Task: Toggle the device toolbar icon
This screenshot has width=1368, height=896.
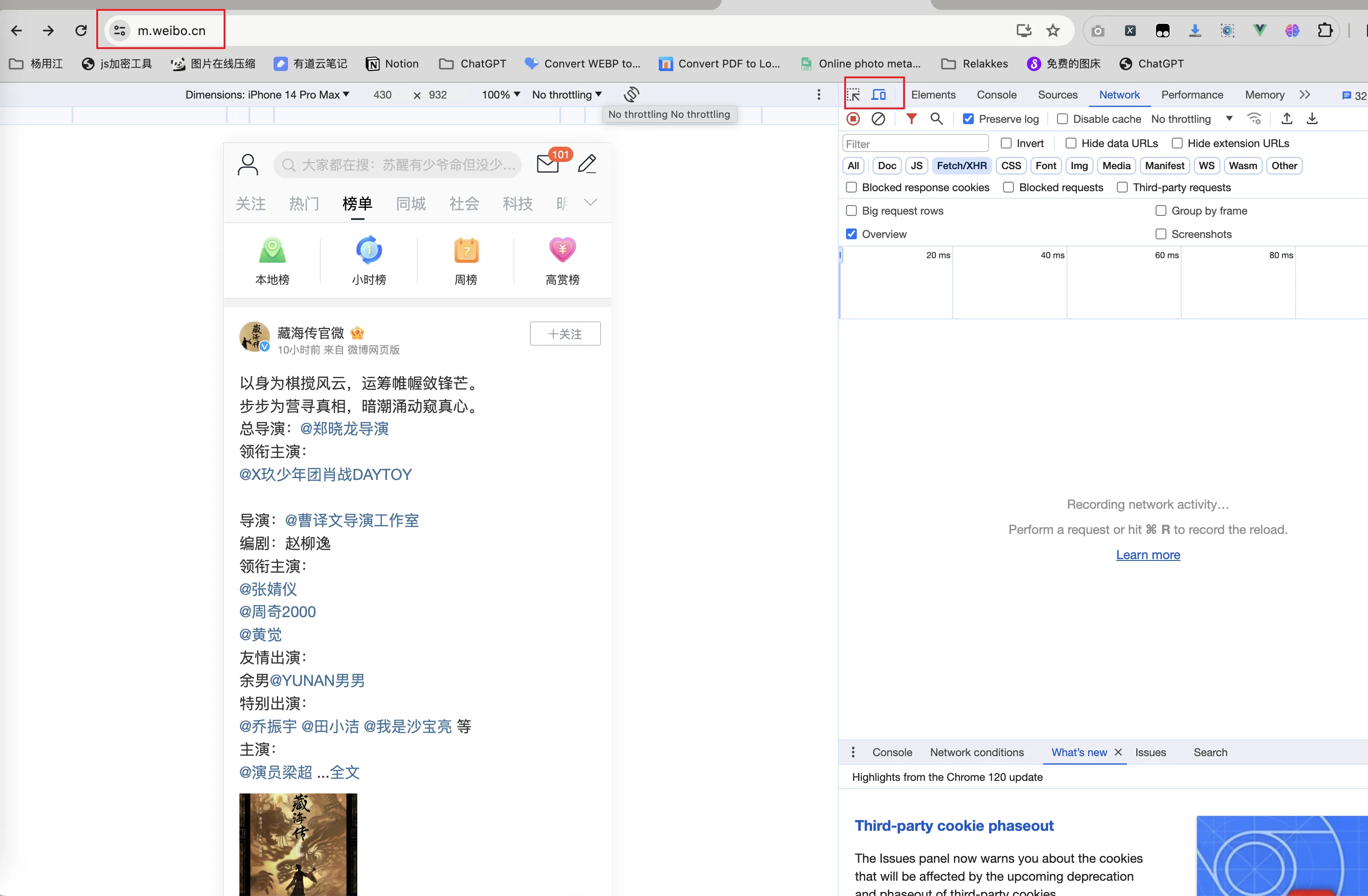Action: click(x=878, y=95)
